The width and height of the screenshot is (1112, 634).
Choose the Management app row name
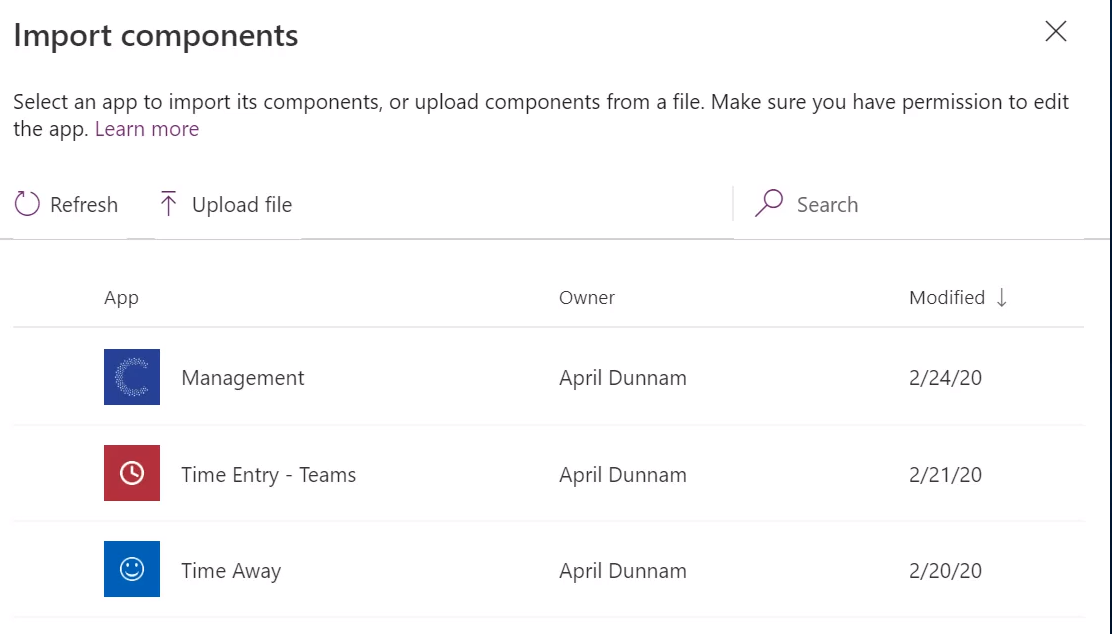pyautogui.click(x=243, y=378)
